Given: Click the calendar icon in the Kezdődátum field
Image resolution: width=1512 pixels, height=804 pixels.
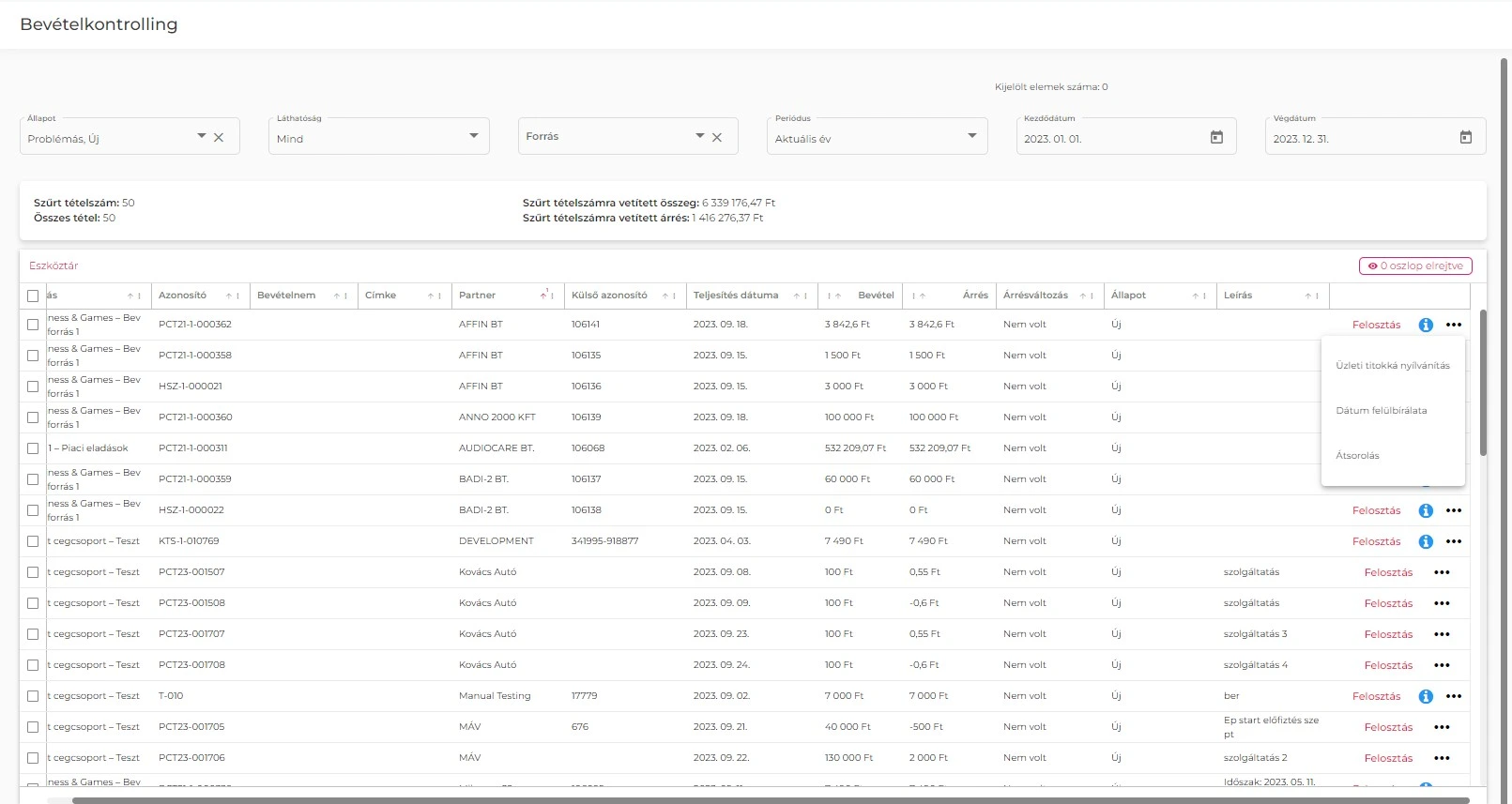Looking at the screenshot, I should [x=1216, y=138].
